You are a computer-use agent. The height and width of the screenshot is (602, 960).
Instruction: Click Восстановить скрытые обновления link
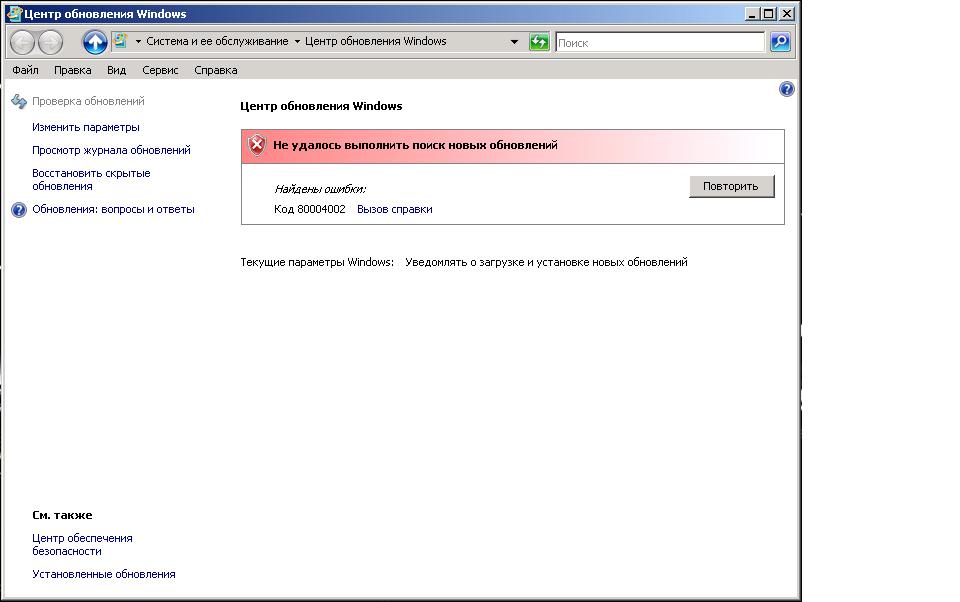tap(91, 179)
